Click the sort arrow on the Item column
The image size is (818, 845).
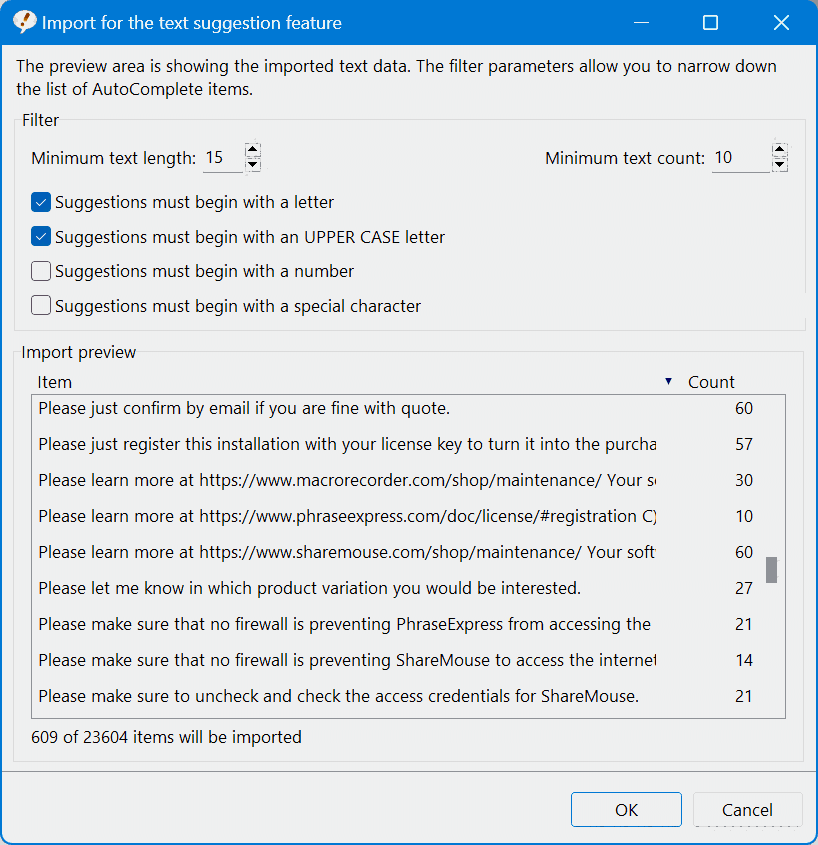667,382
